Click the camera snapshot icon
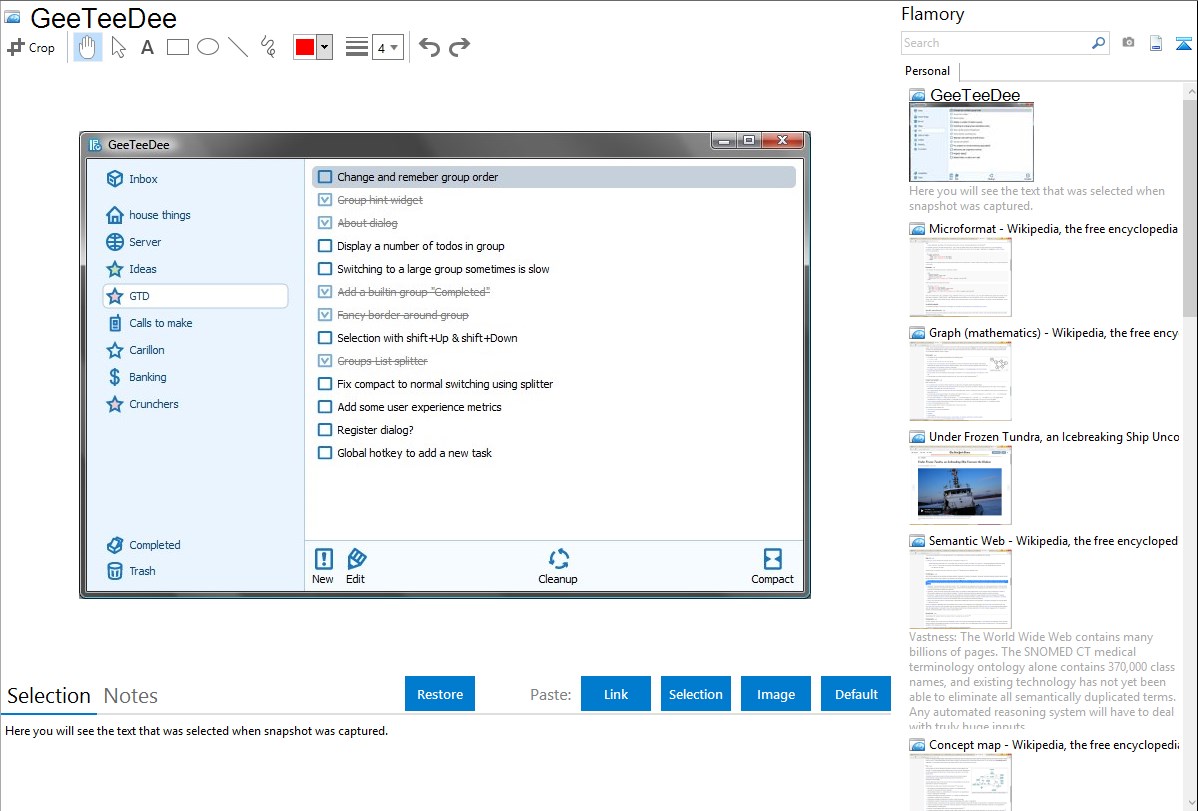This screenshot has width=1198, height=811. point(1128,43)
